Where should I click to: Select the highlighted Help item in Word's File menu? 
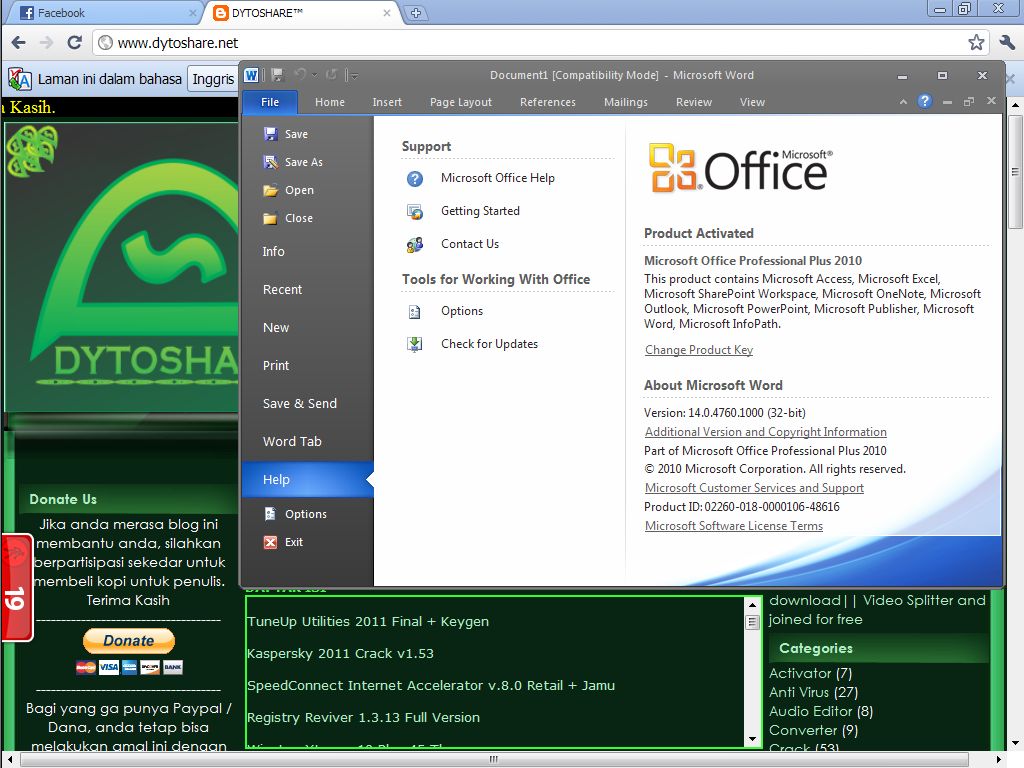pyautogui.click(x=308, y=479)
